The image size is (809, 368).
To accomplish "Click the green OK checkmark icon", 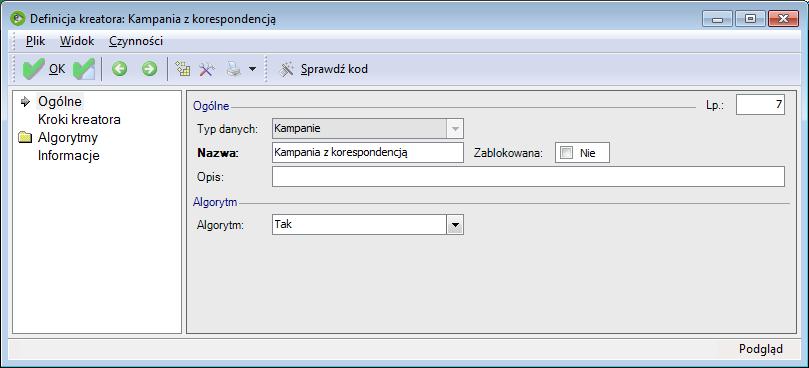I will [34, 69].
